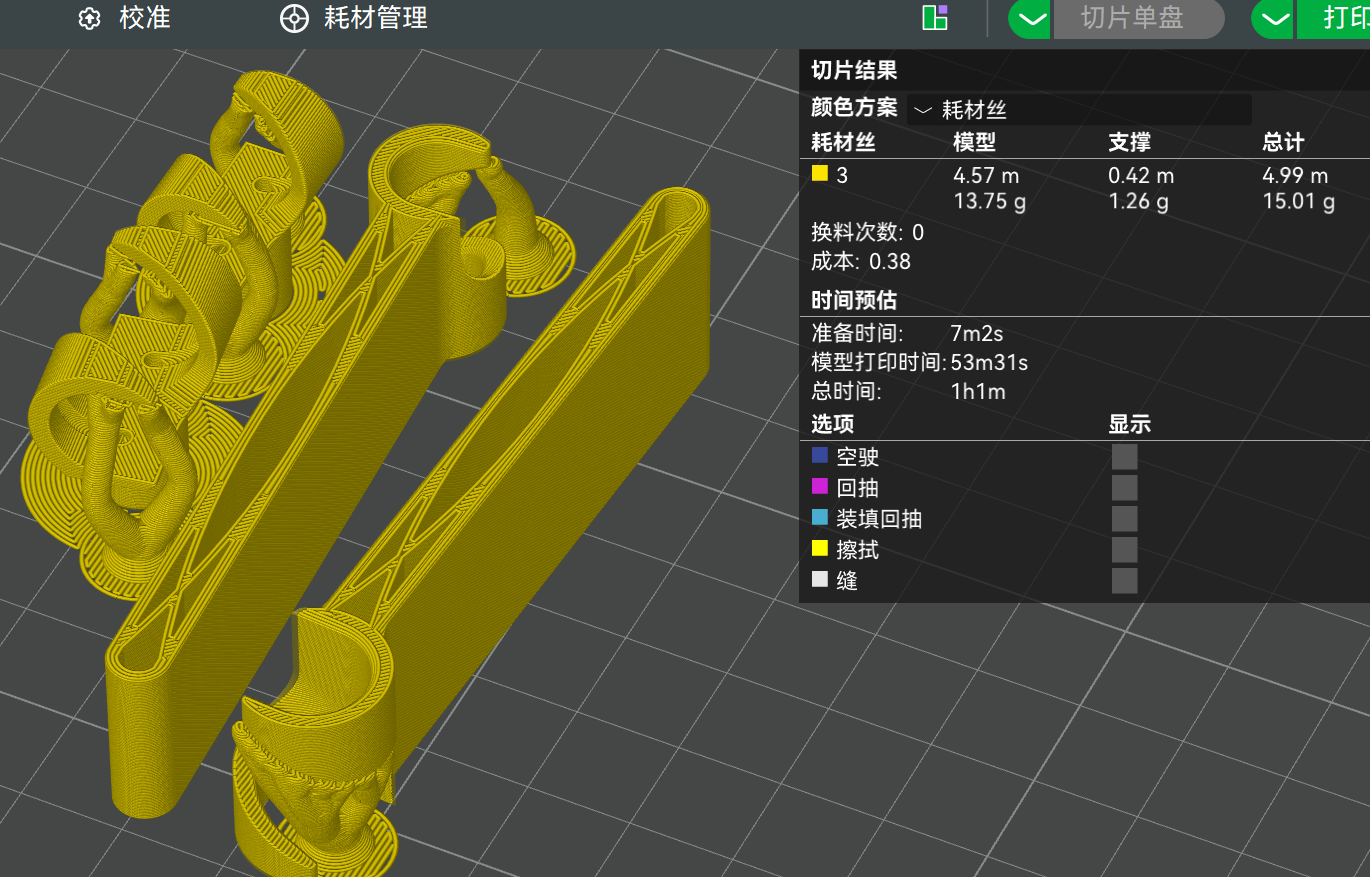Expand the print options dropdown arrow
Image resolution: width=1370 pixels, height=877 pixels.
[1274, 19]
